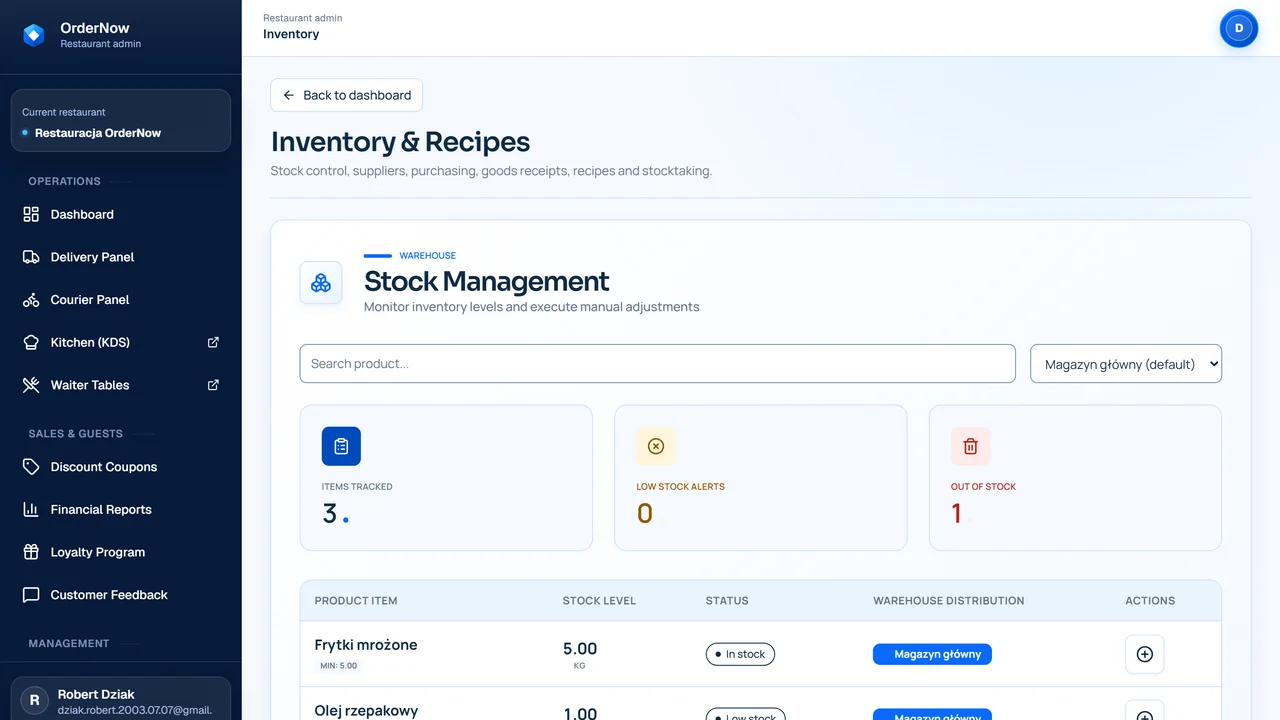Click the OrderNow logo icon
1280x720 pixels.
[34, 35]
